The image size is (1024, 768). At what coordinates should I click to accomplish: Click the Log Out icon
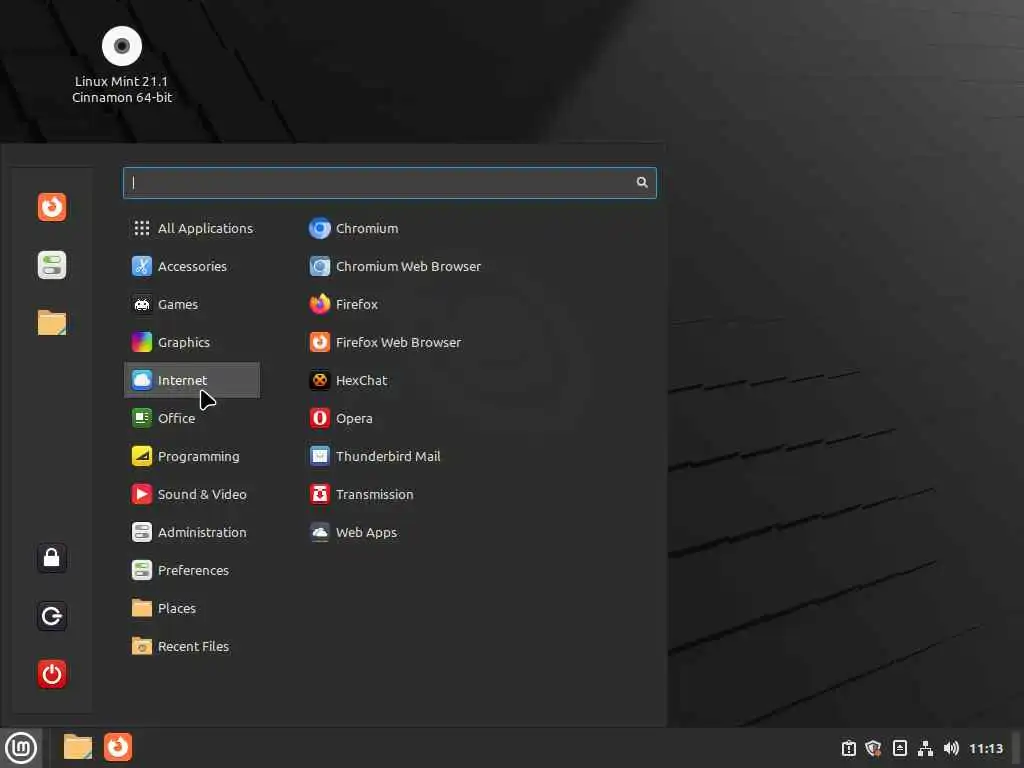pos(52,616)
